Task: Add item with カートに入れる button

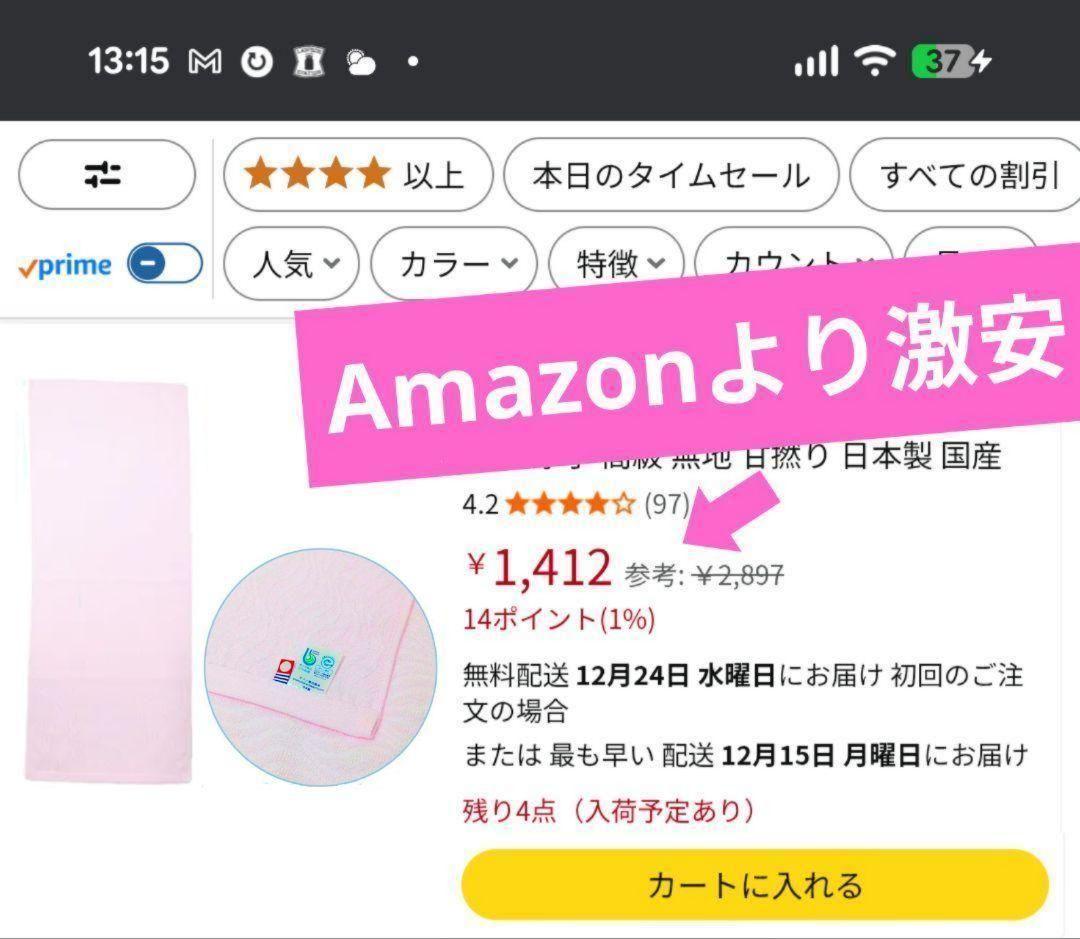Action: [755, 885]
